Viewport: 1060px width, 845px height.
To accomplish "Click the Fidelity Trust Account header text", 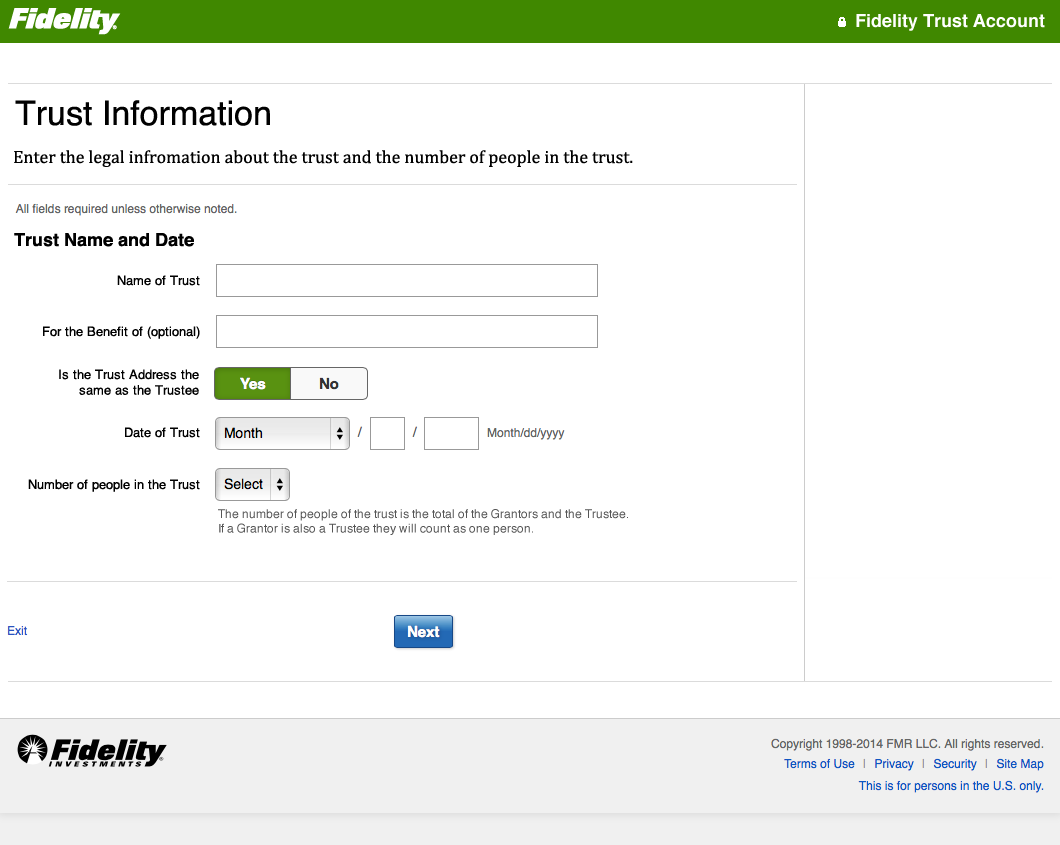I will pos(950,21).
